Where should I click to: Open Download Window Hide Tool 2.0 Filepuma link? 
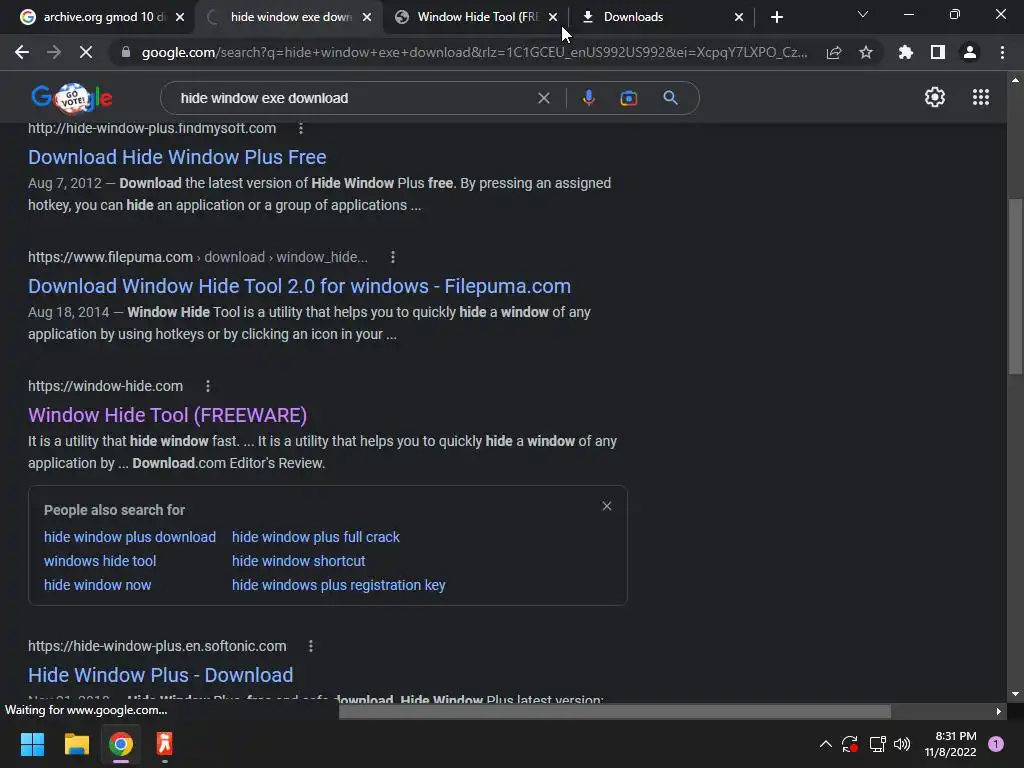pyautogui.click(x=299, y=286)
